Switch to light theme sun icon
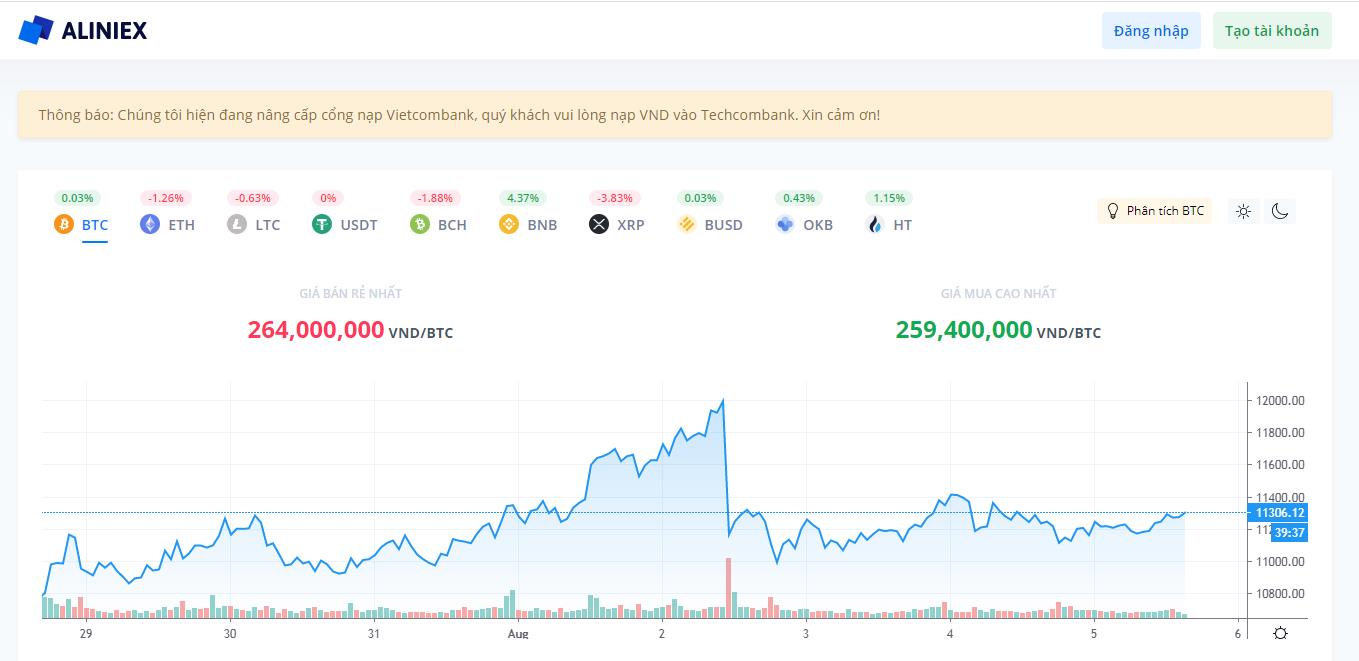 coord(1243,211)
